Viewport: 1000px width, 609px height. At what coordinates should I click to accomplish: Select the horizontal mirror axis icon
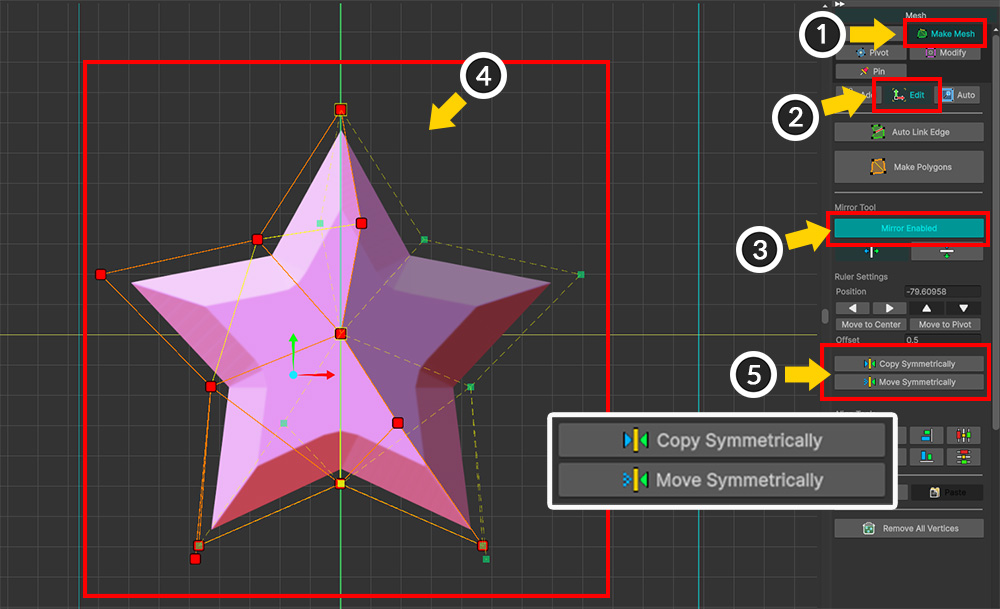pyautogui.click(x=946, y=253)
